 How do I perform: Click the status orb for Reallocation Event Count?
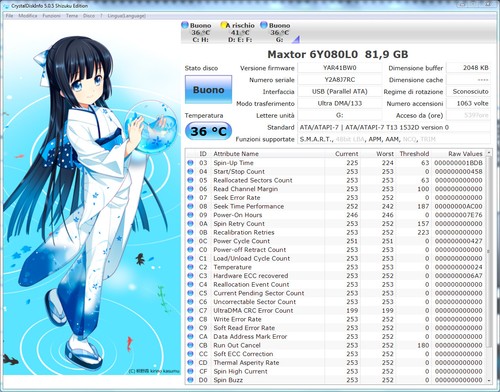pyautogui.click(x=190, y=284)
